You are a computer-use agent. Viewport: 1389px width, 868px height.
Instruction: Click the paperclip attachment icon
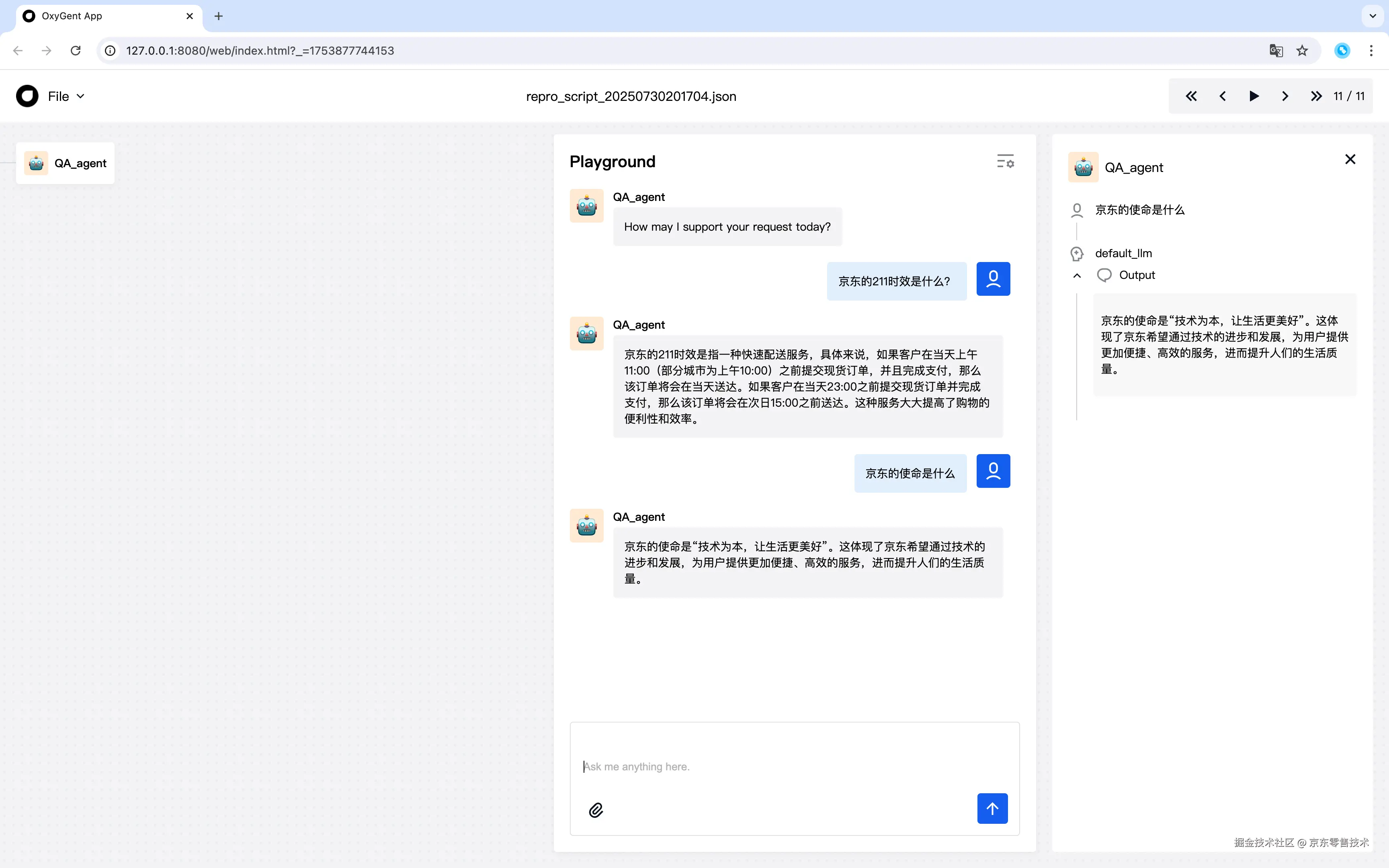coord(596,810)
